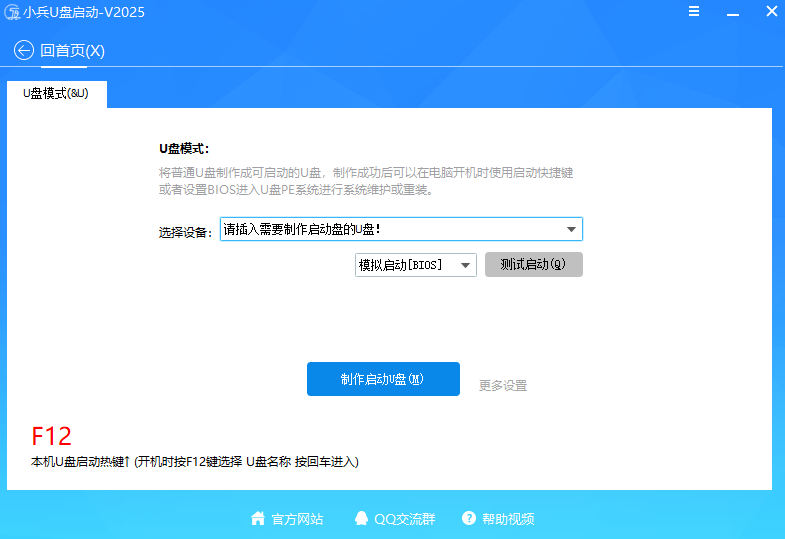
Task: Open the 选择设备 device dropdown
Action: coord(401,229)
